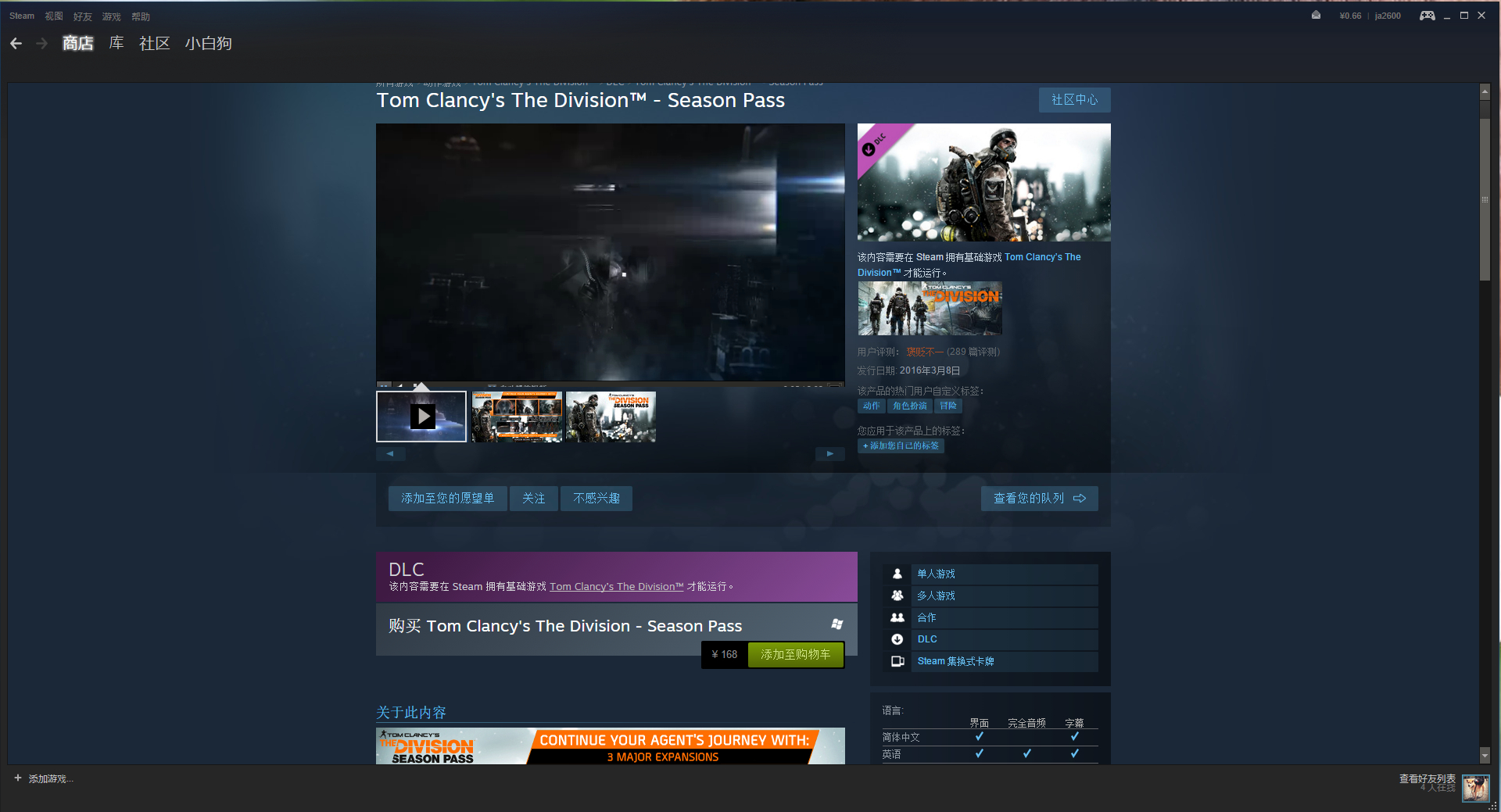Screen dimensions: 1501x812
Task: Open the 社区中心 button
Action: coord(1075,100)
